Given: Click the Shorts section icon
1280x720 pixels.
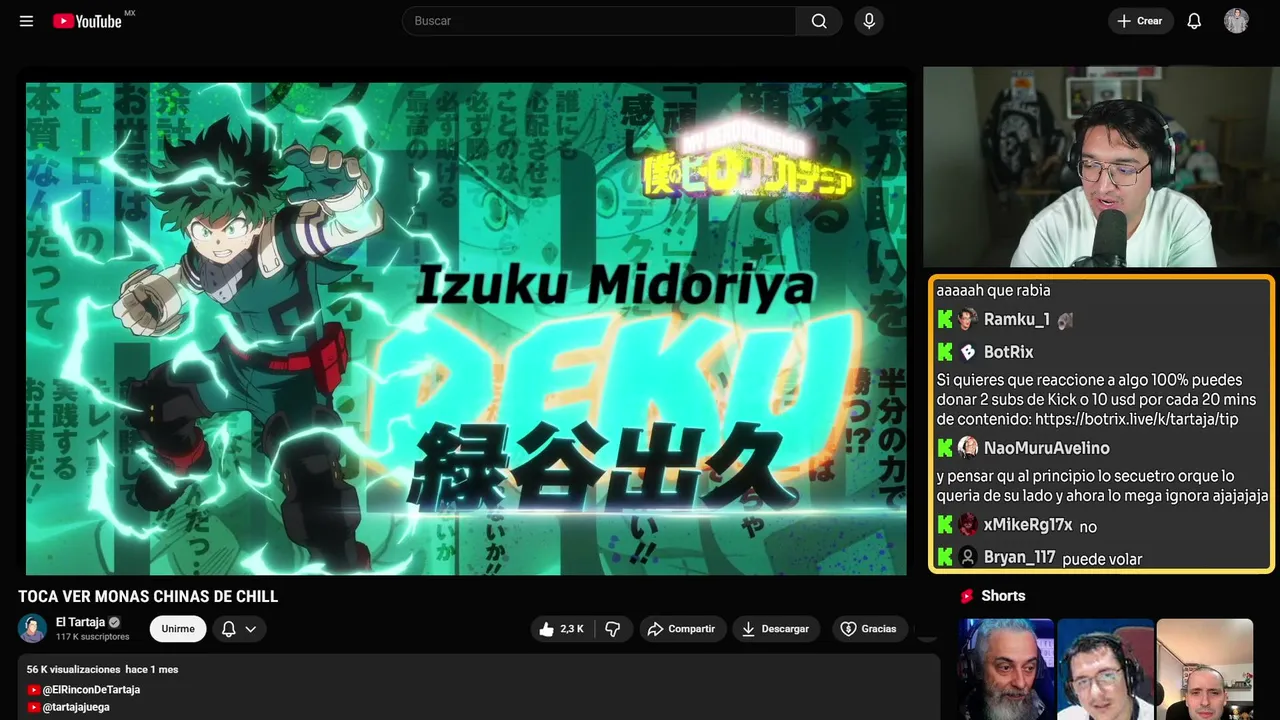Looking at the screenshot, I should pos(967,596).
